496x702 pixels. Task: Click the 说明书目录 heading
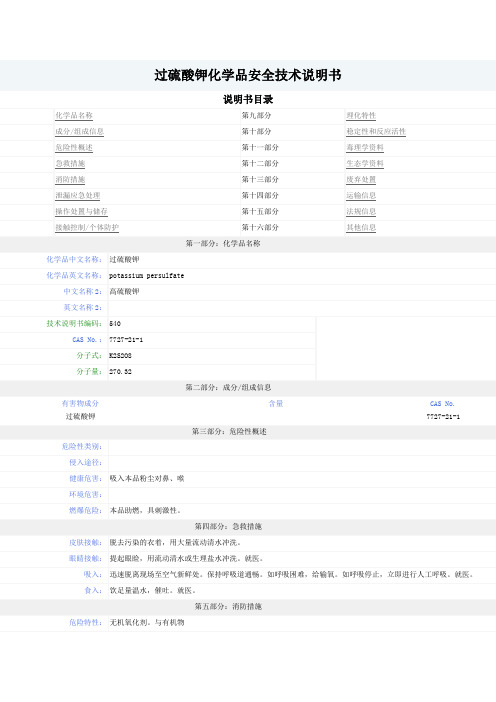coord(248,99)
